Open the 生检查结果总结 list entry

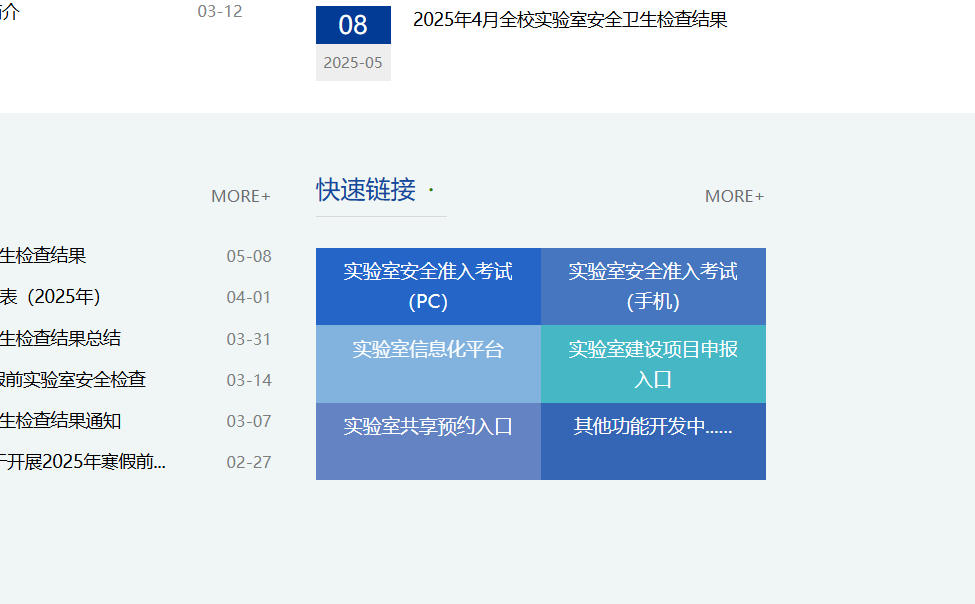tap(60, 339)
